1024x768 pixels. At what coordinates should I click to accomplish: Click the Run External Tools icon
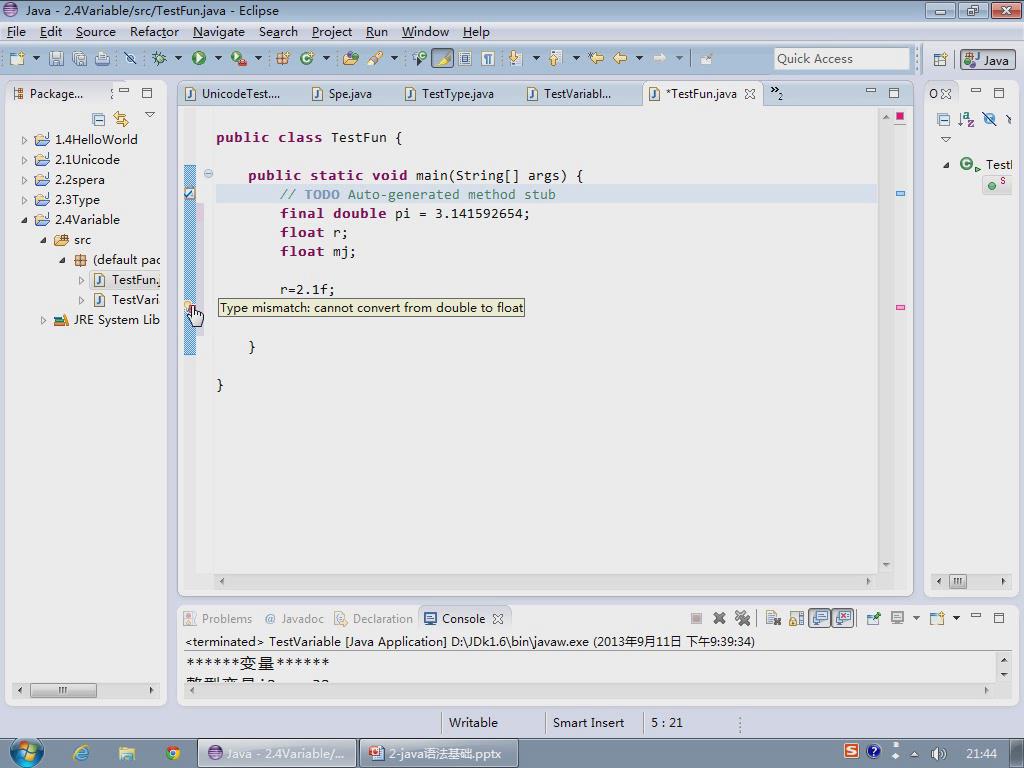click(238, 59)
